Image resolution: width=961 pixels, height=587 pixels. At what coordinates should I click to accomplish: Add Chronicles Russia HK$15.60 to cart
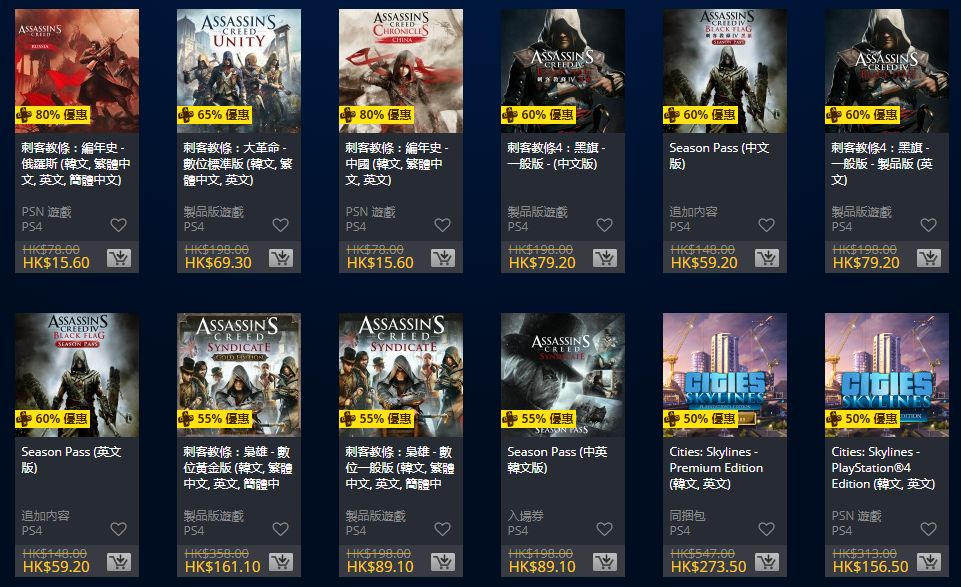click(x=119, y=258)
